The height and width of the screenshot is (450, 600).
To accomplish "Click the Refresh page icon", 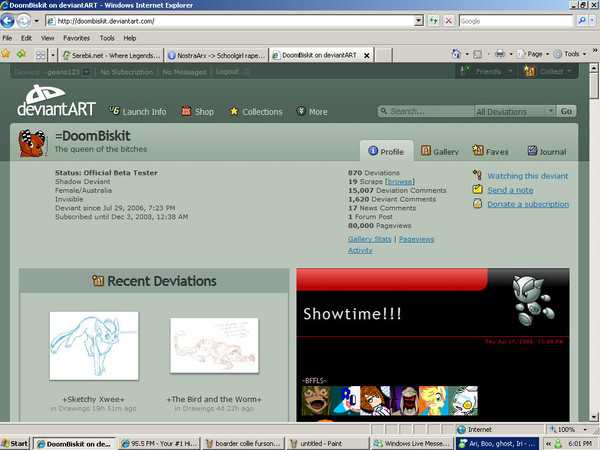I will coord(433,21).
